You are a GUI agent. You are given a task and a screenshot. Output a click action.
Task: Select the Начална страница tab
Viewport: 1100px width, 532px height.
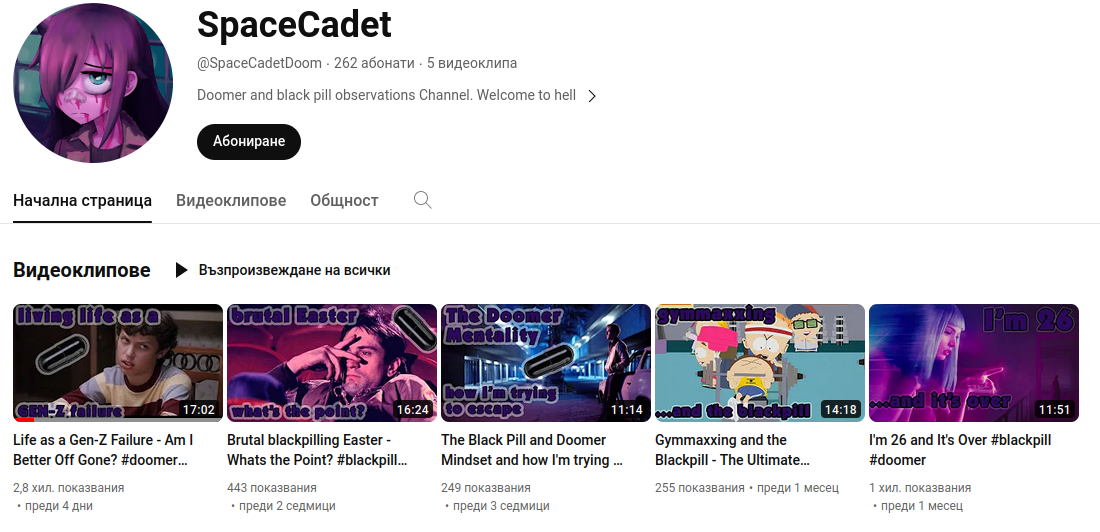pos(83,200)
